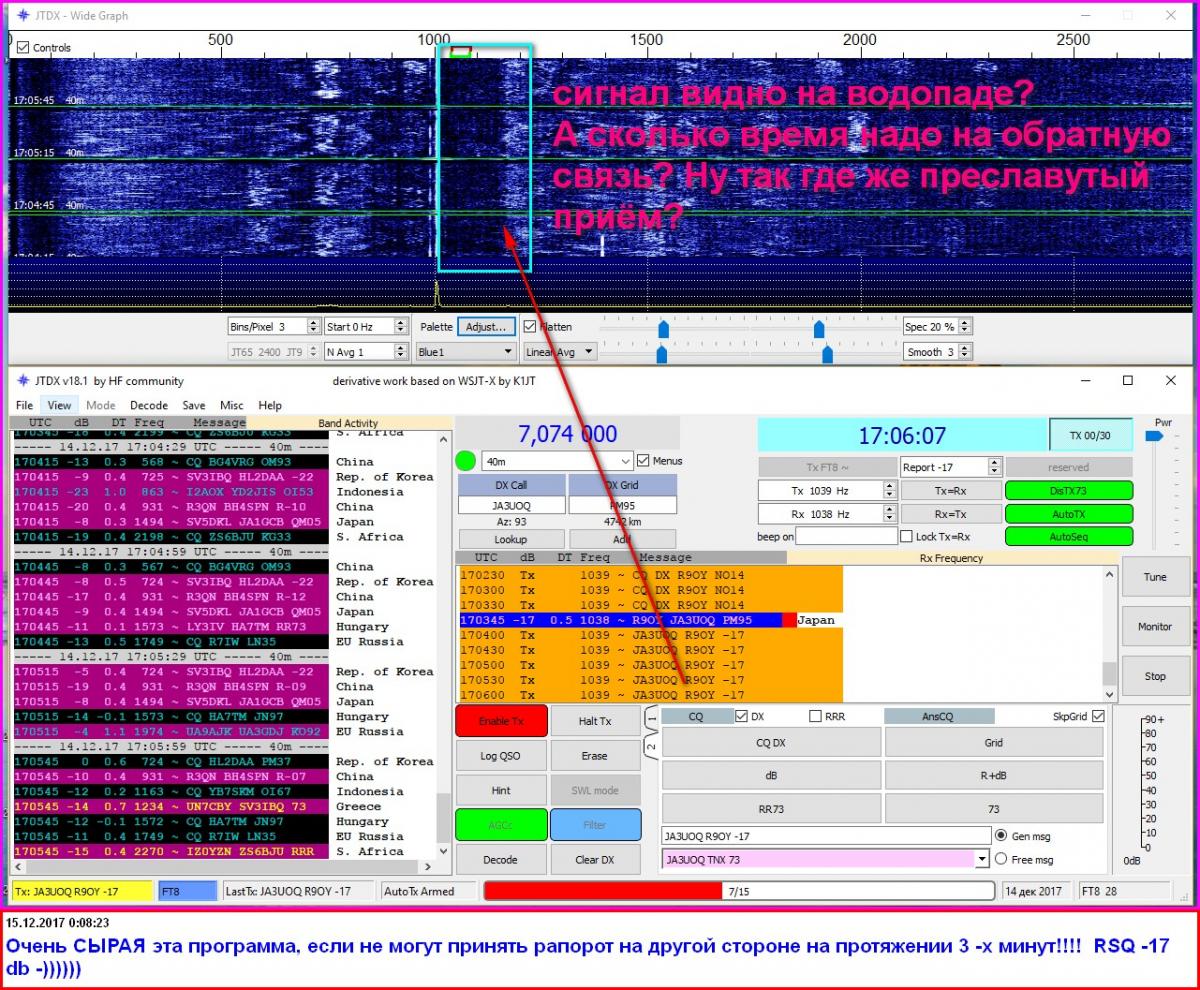The height and width of the screenshot is (990, 1200).
Task: Click the Log QSO button
Action: [501, 756]
